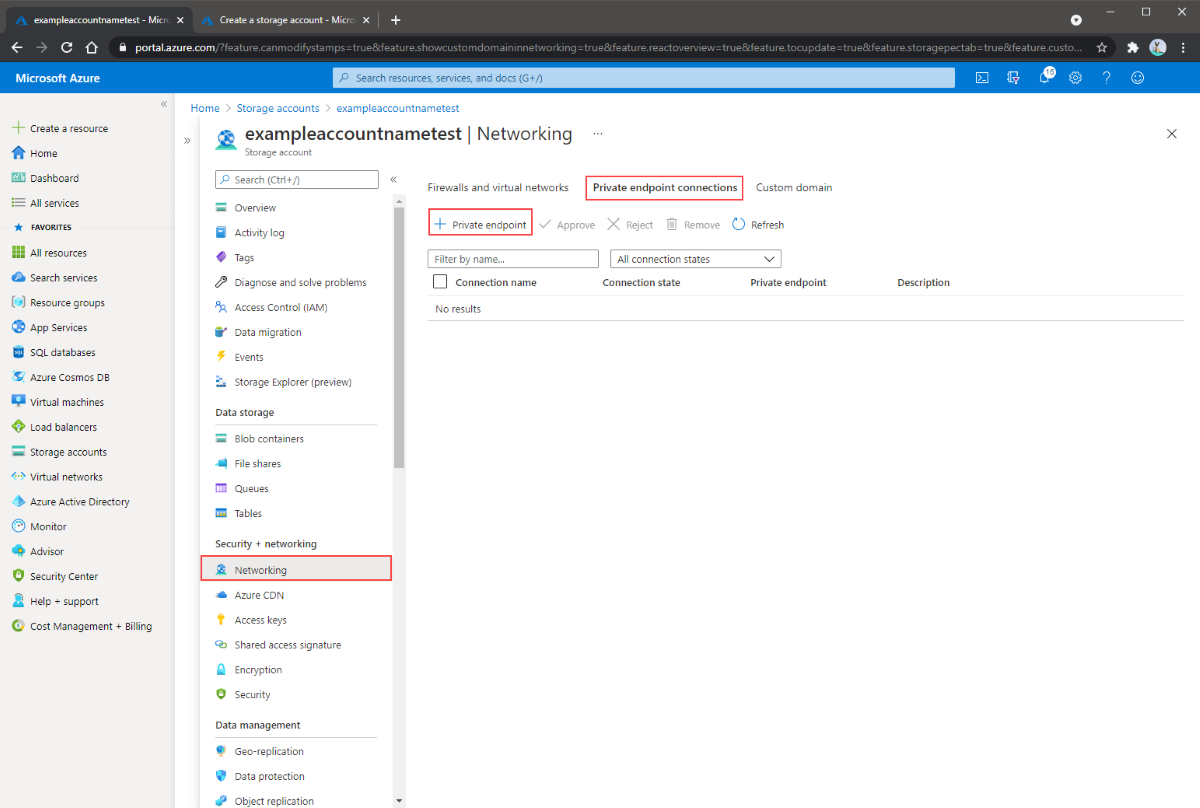Open Blob containers for the storage account
1200x808 pixels.
click(270, 438)
